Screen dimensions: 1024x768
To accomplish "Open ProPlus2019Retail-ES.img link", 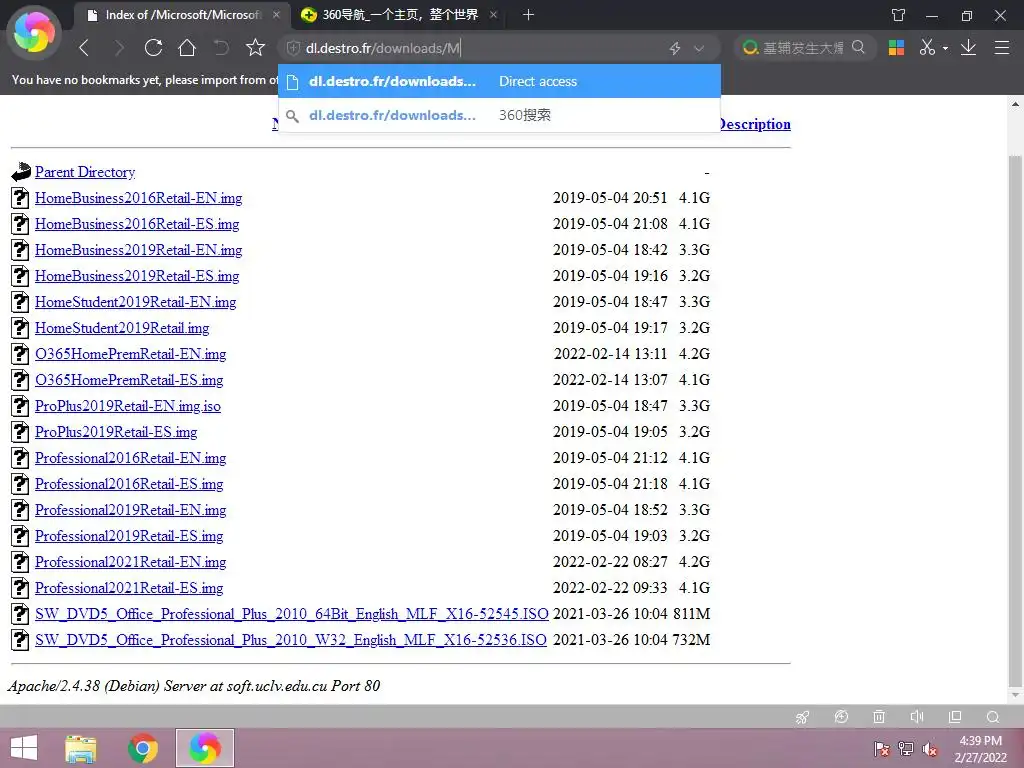I will tap(116, 432).
